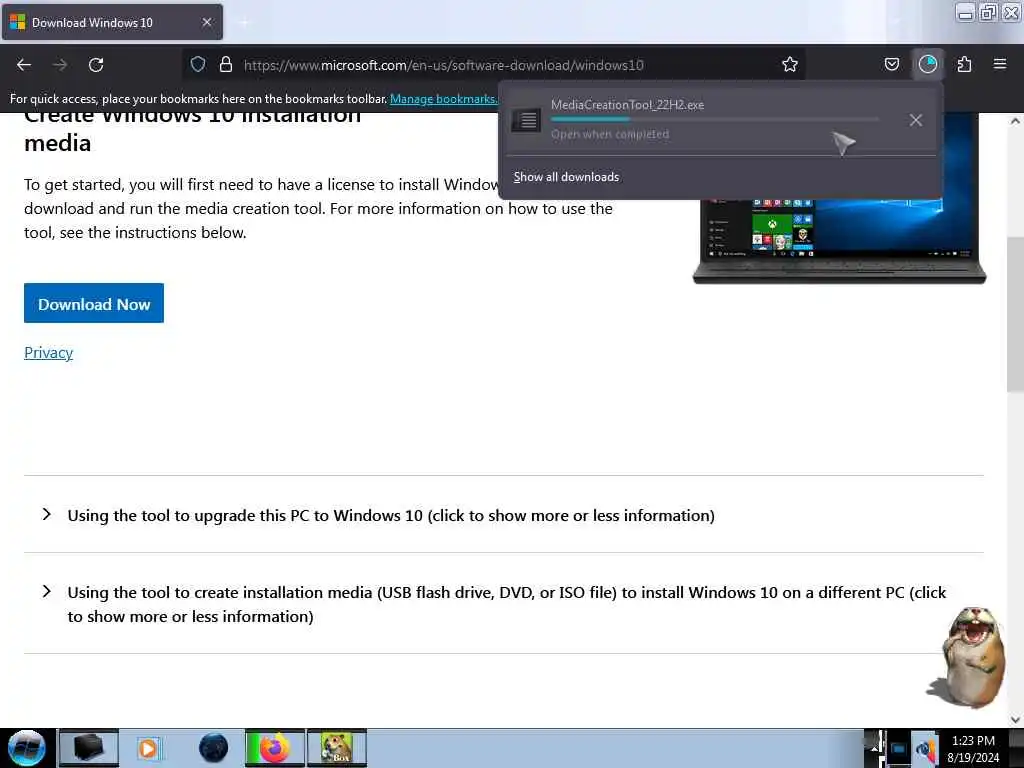
Task: Click the MediaCreationTool file icon in downloads
Action: (x=526, y=120)
